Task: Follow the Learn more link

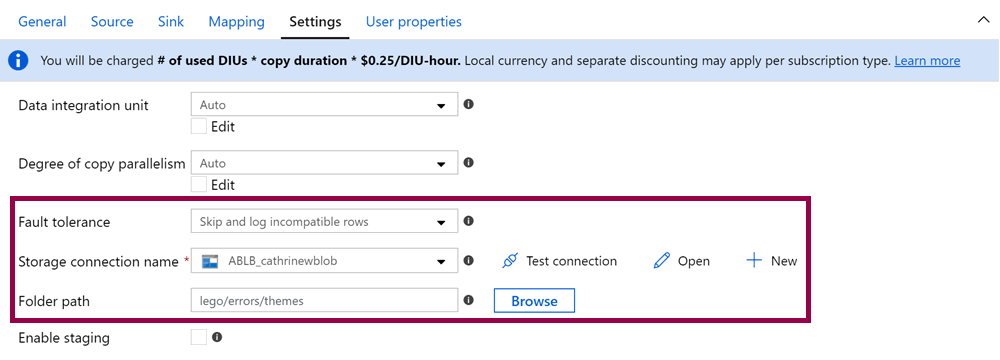Action: tap(927, 61)
